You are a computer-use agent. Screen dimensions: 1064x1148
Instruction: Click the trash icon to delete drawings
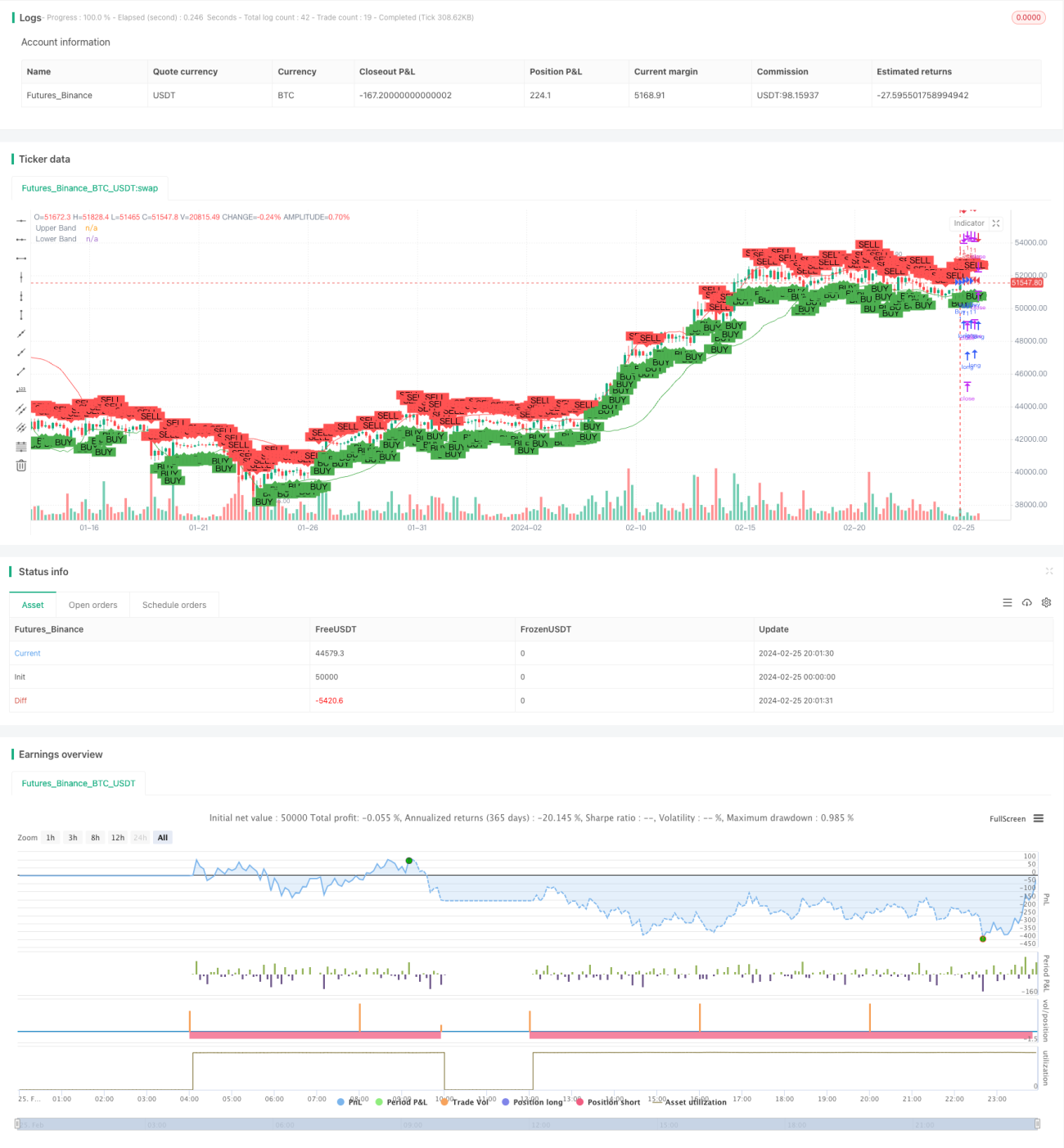point(21,466)
